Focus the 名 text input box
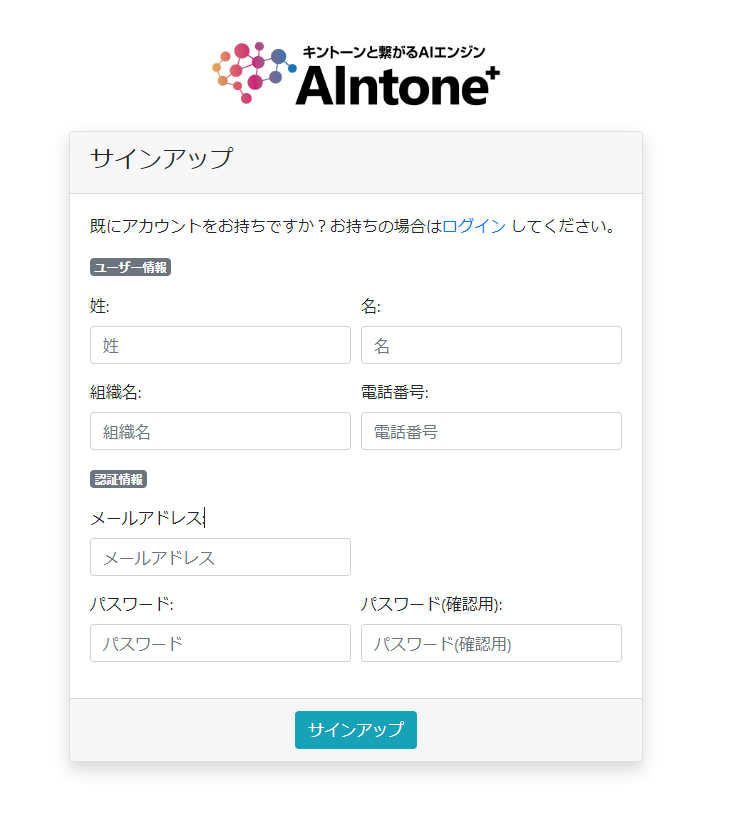The image size is (742, 813). point(491,345)
